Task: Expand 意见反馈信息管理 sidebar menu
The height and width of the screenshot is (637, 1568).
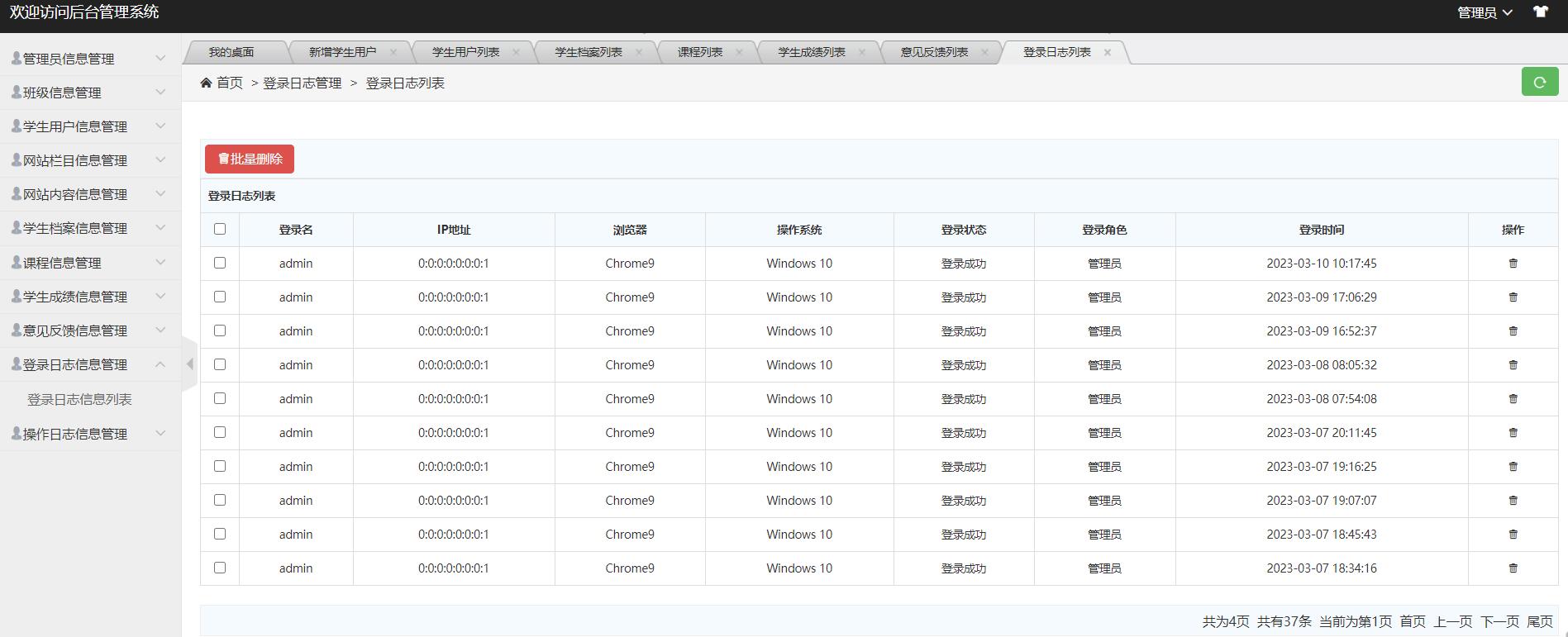Action: tap(90, 330)
